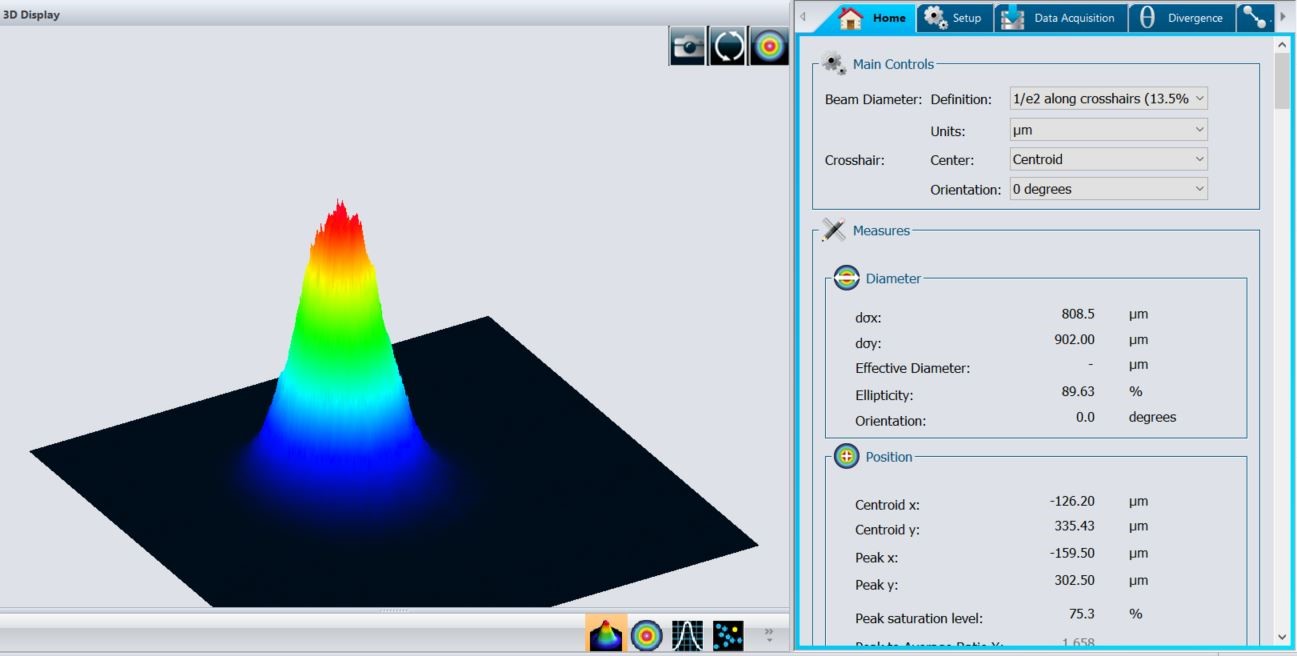
Task: Click the rotate view icon above the 3D display
Action: point(727,45)
